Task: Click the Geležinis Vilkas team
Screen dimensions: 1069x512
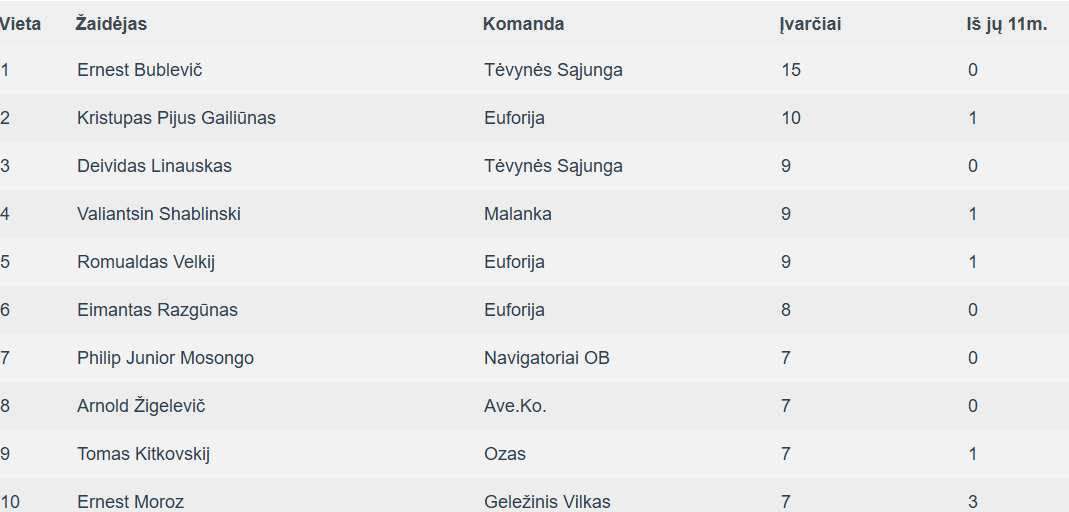Action: tap(547, 502)
